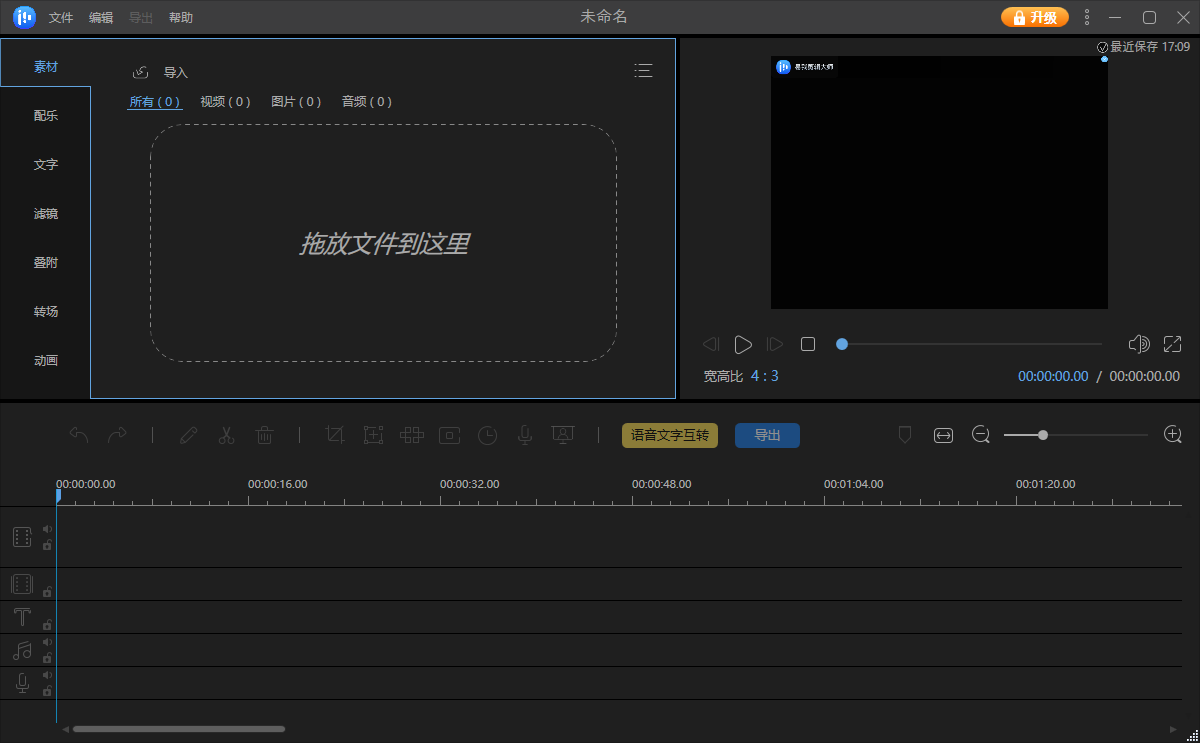Mute the main video track

pyautogui.click(x=47, y=529)
